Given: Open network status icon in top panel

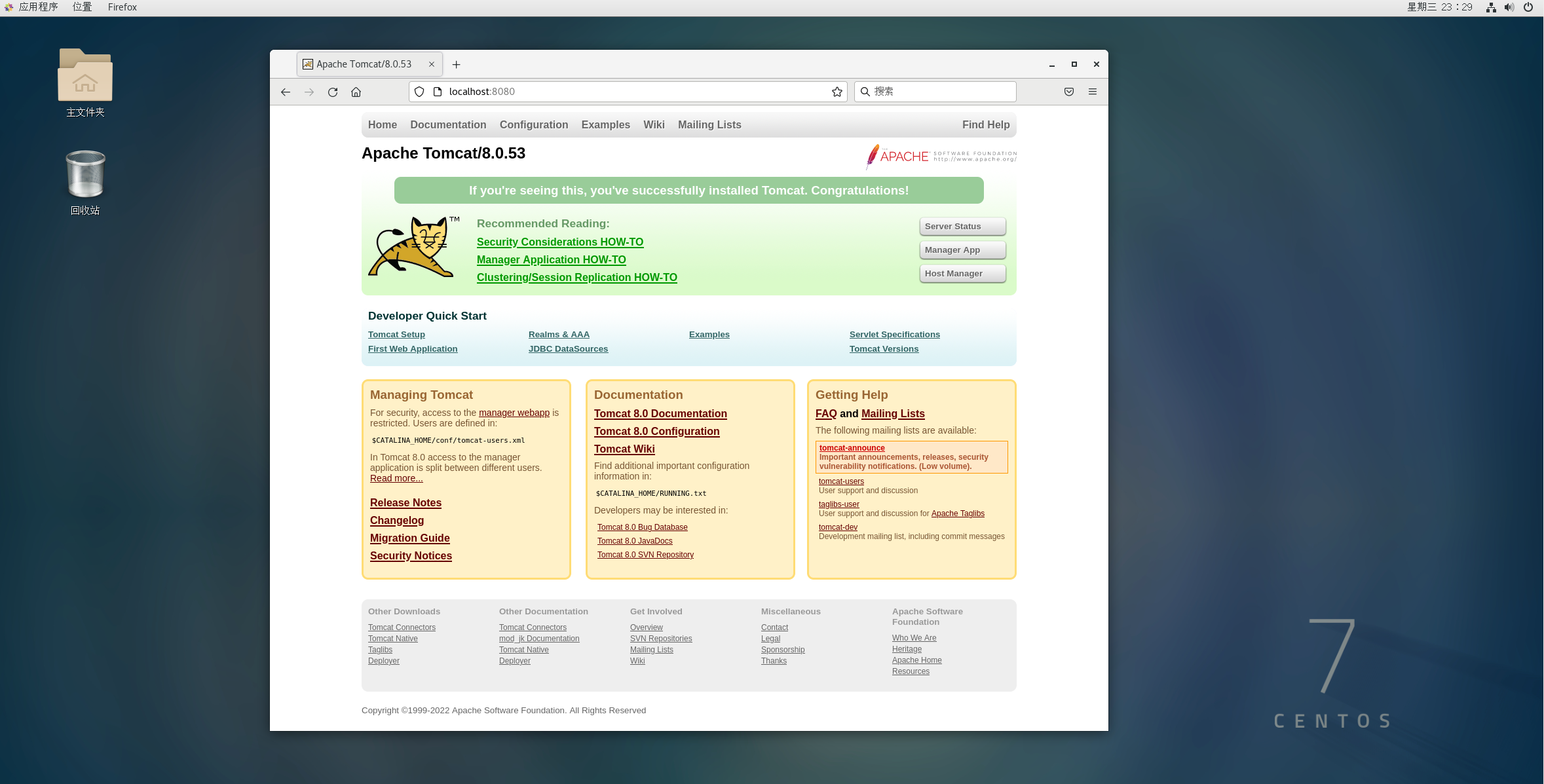Looking at the screenshot, I should tap(1491, 7).
